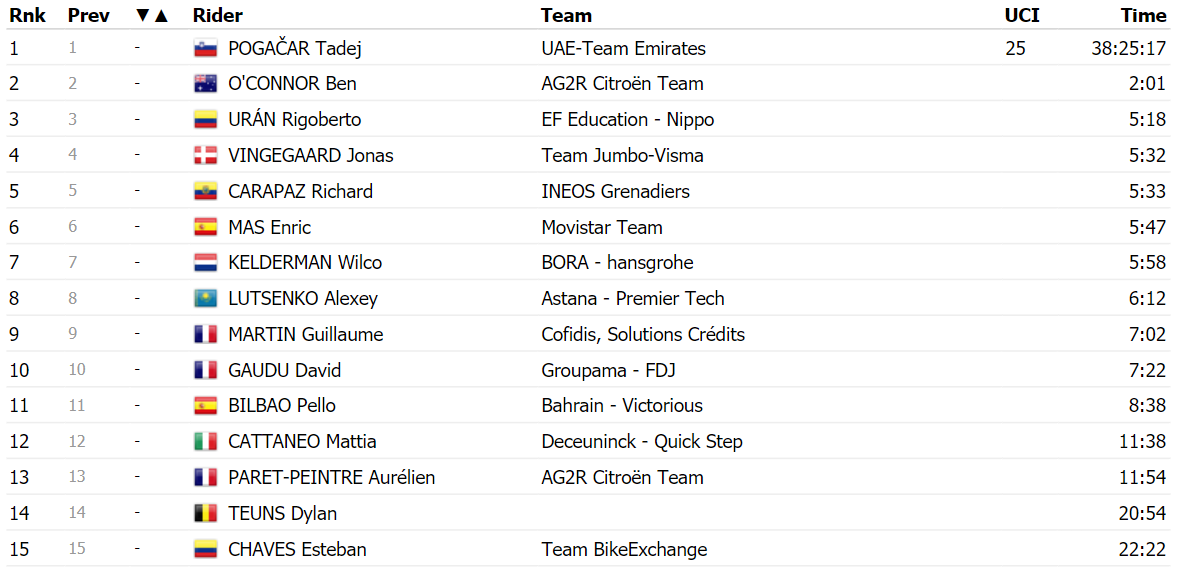Click the Belgian flag next to Teuns

pos(205,514)
